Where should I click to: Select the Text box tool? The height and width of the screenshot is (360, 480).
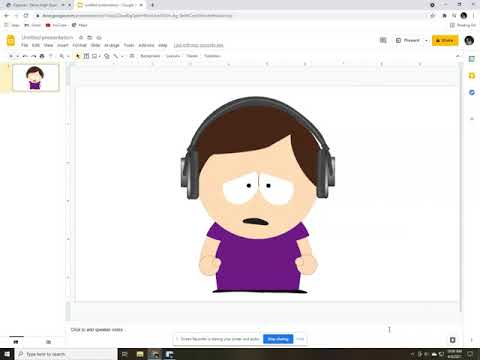[86, 56]
